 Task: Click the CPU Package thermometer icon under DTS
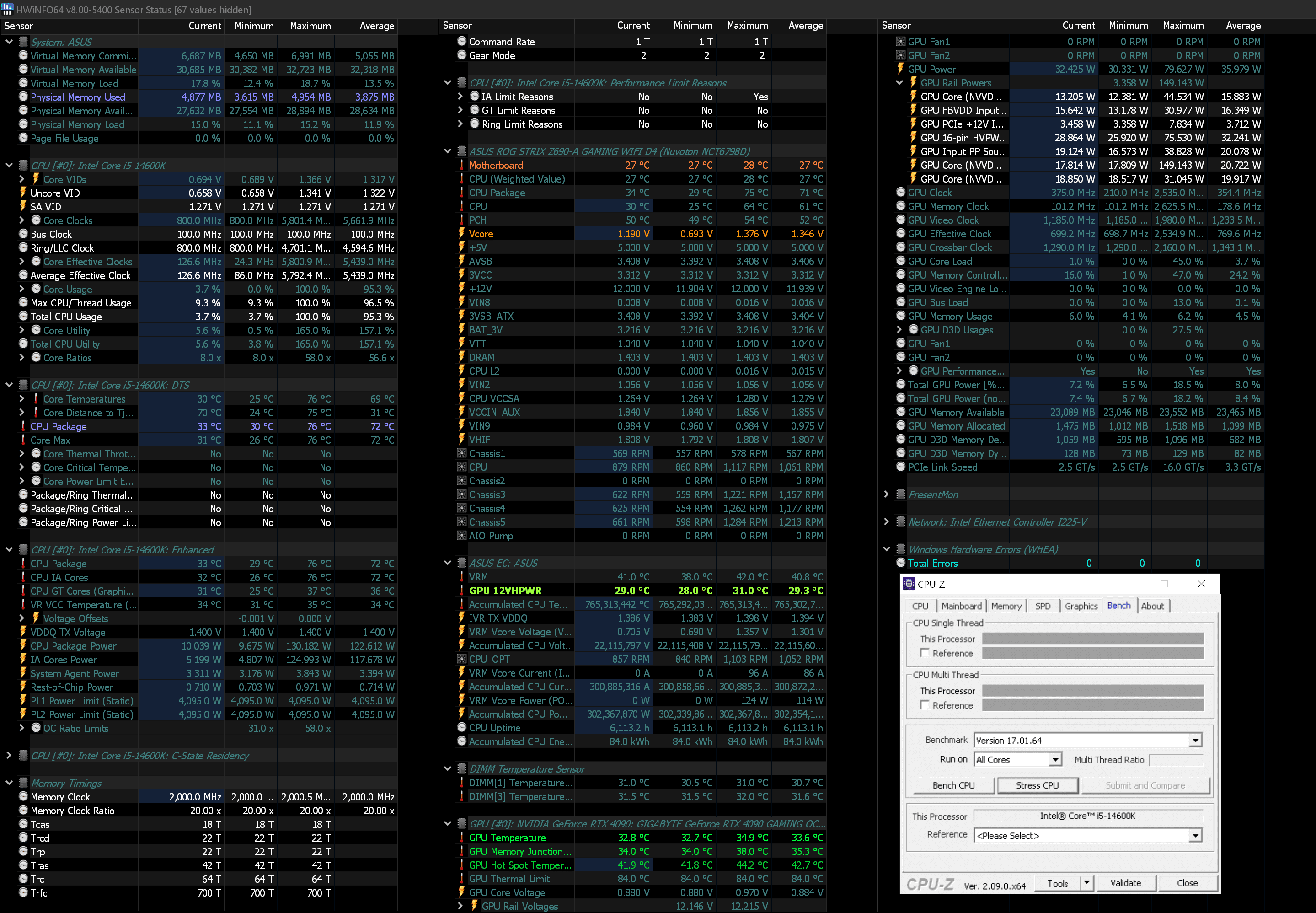pos(23,426)
